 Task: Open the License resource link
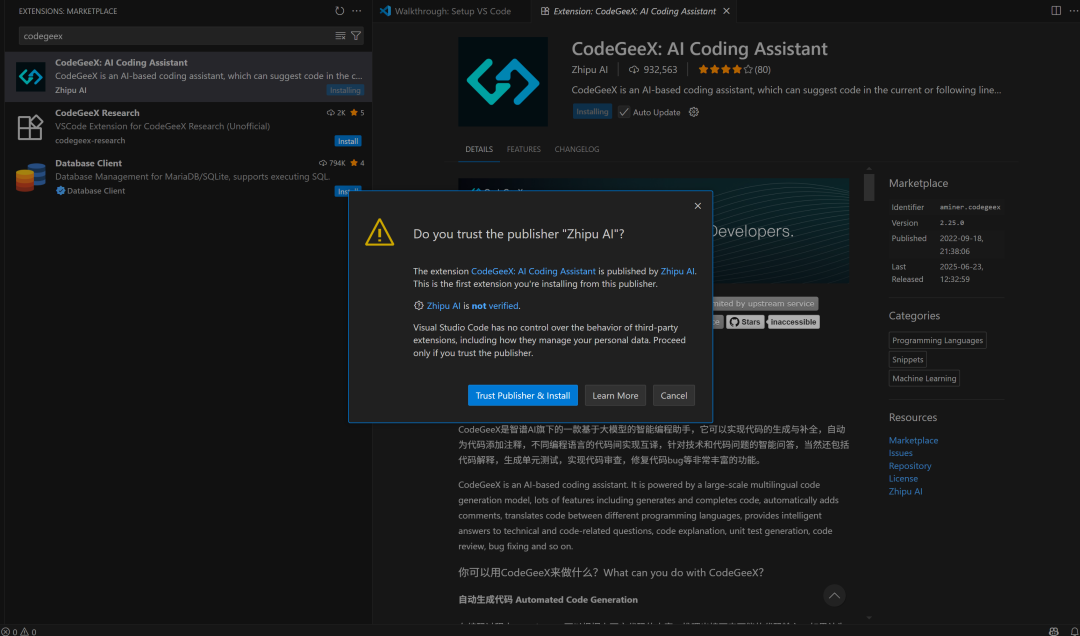click(903, 479)
